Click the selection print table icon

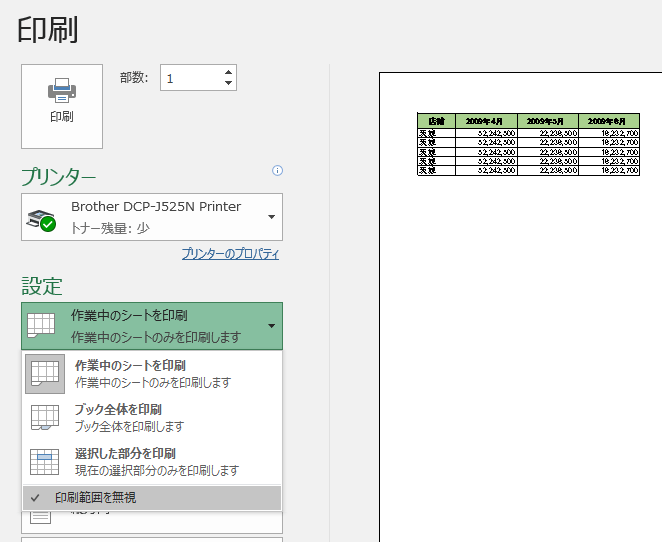[45, 462]
